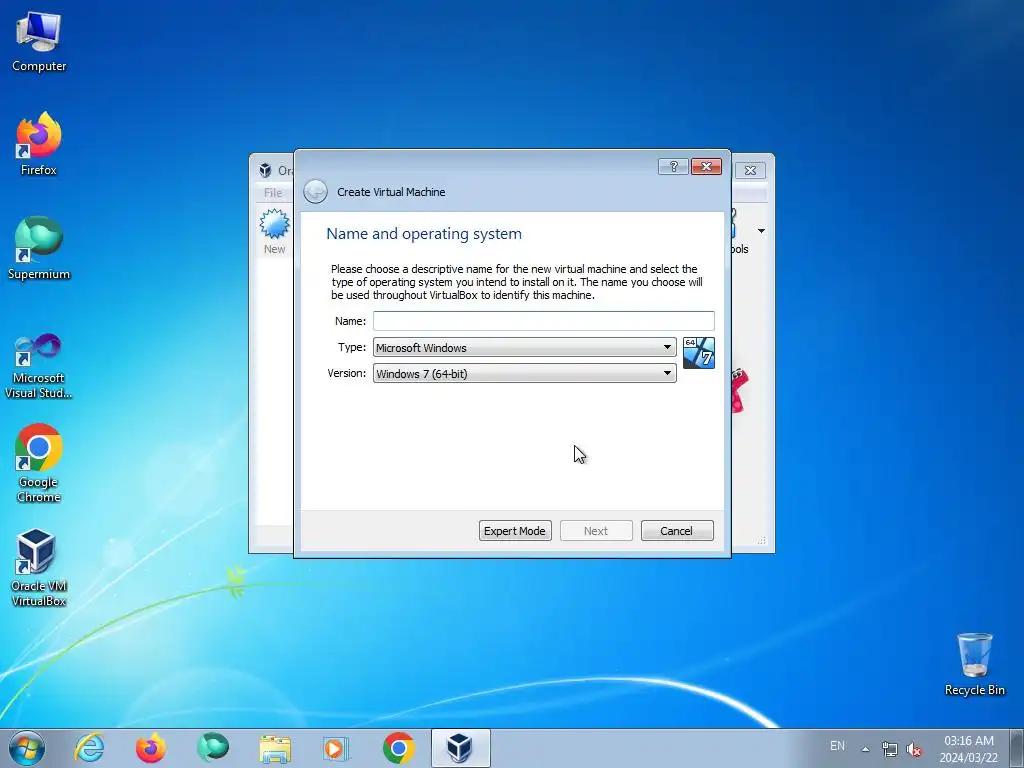
Task: Open the Type dropdown showing Microsoft Windows
Action: (x=524, y=347)
